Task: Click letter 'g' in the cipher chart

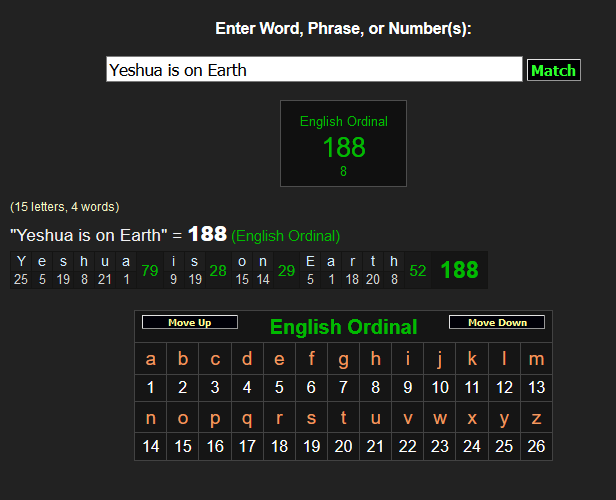Action: click(343, 359)
